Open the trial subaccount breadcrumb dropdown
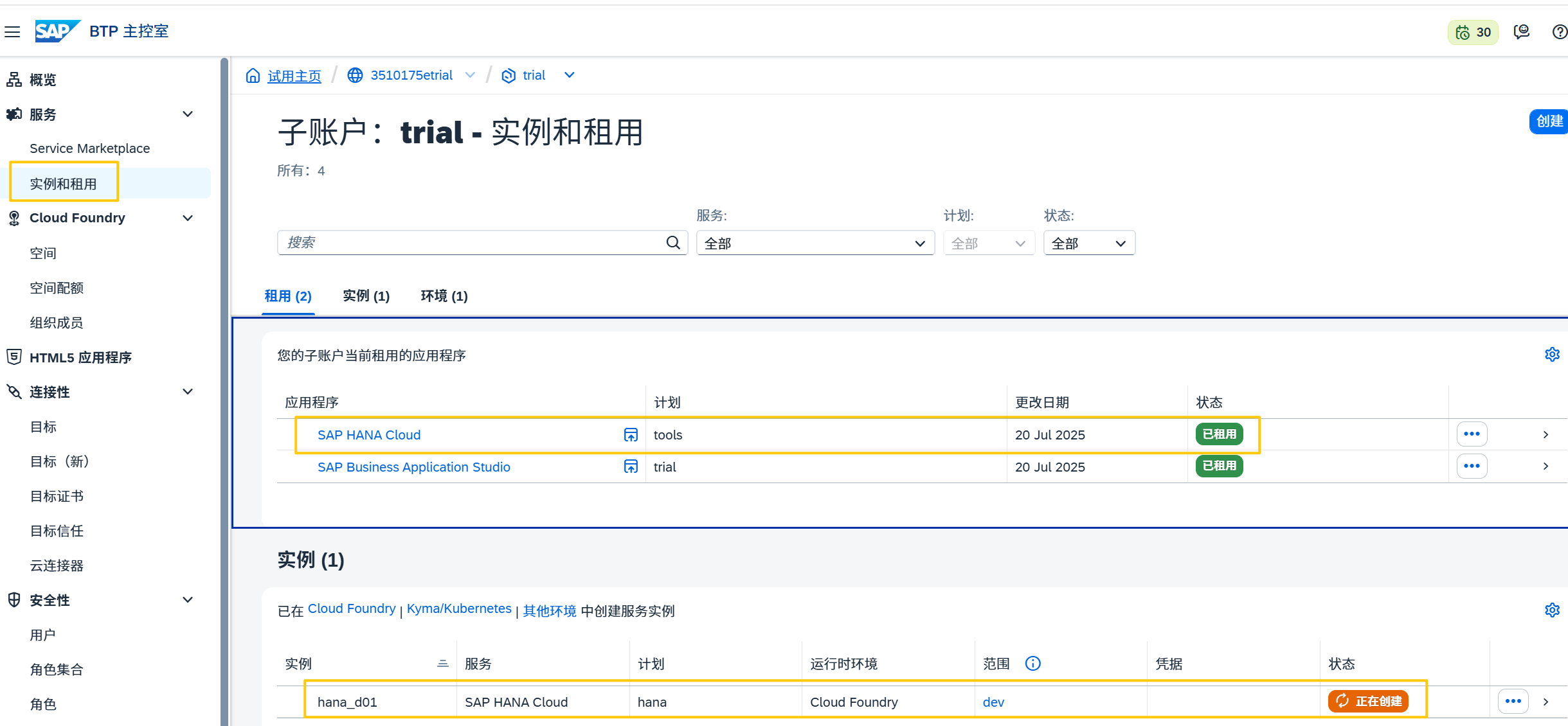The height and width of the screenshot is (726, 1568). click(569, 75)
